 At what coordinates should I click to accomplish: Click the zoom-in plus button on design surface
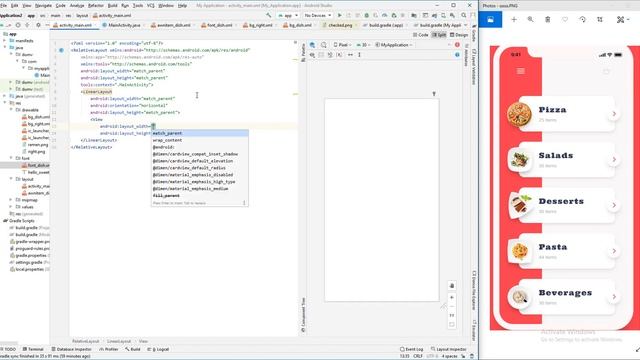pos(452,298)
